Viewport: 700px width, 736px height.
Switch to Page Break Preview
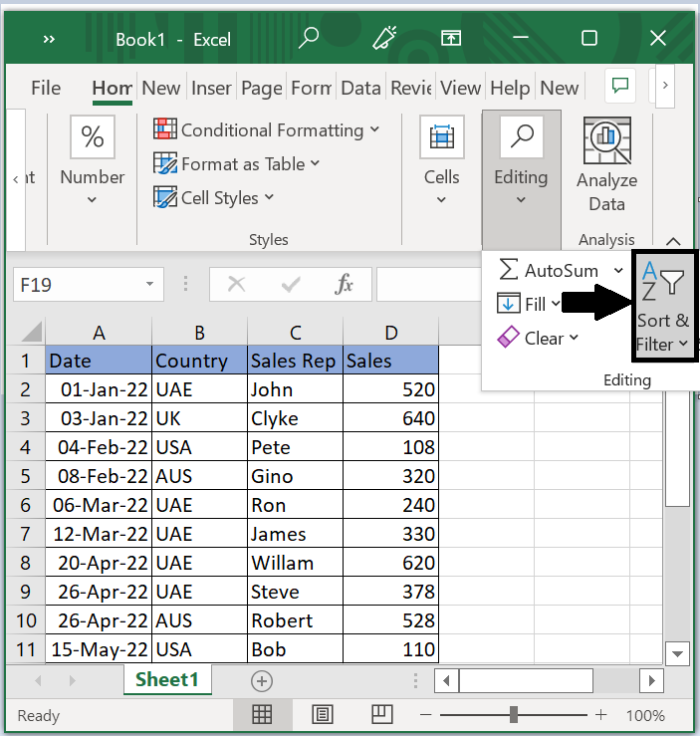click(x=382, y=715)
